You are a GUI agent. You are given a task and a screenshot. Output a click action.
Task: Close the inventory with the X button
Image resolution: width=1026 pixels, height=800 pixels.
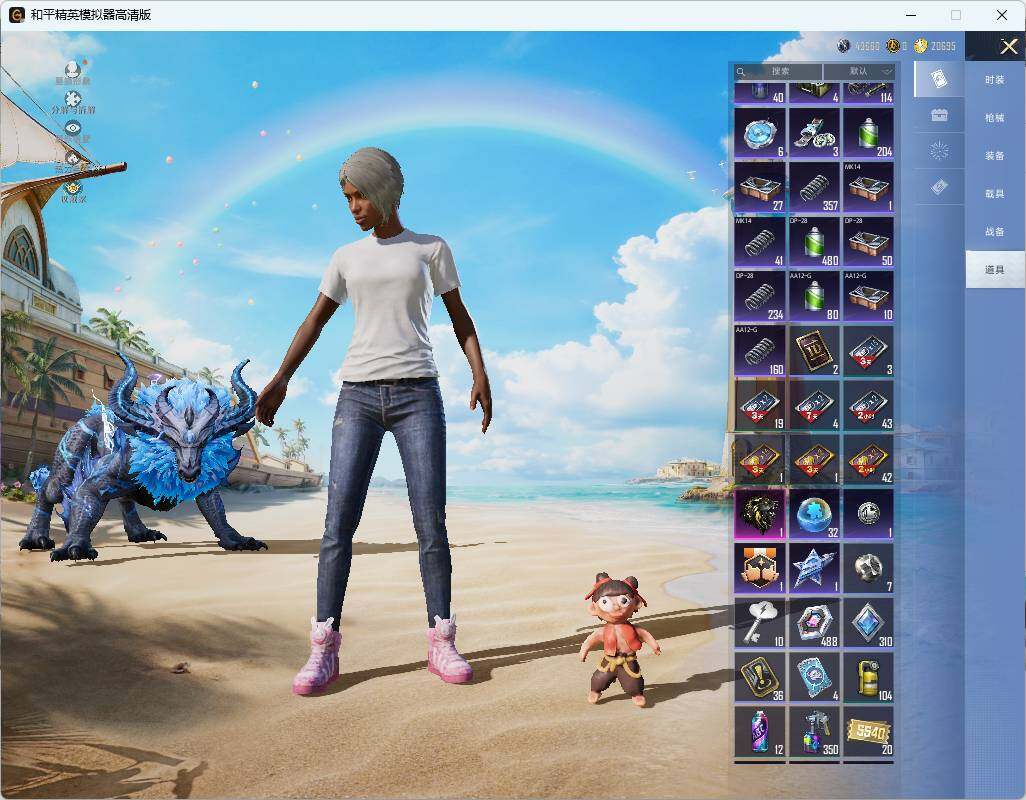click(x=1008, y=46)
